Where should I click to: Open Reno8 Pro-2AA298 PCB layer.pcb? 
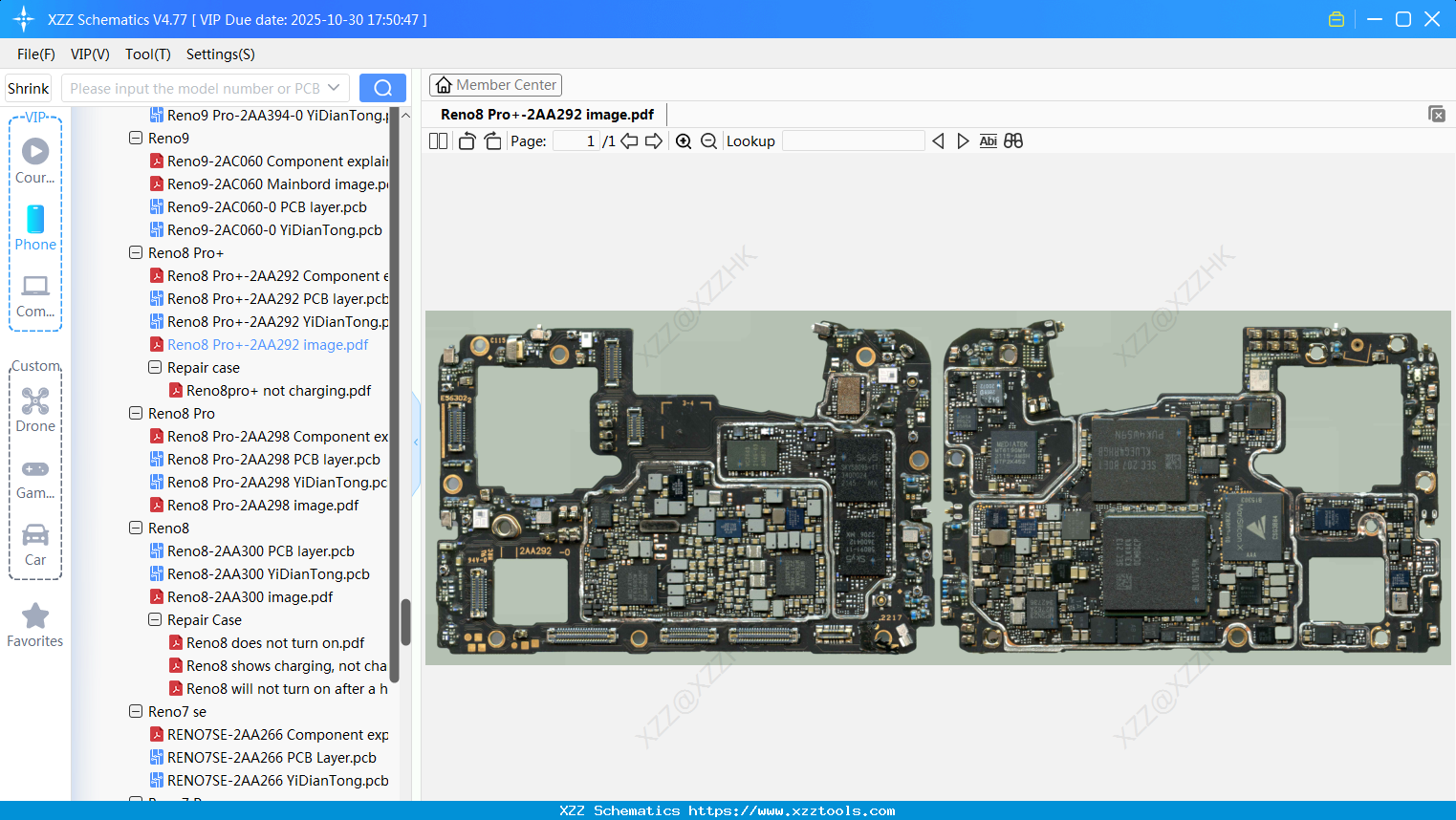[265, 460]
